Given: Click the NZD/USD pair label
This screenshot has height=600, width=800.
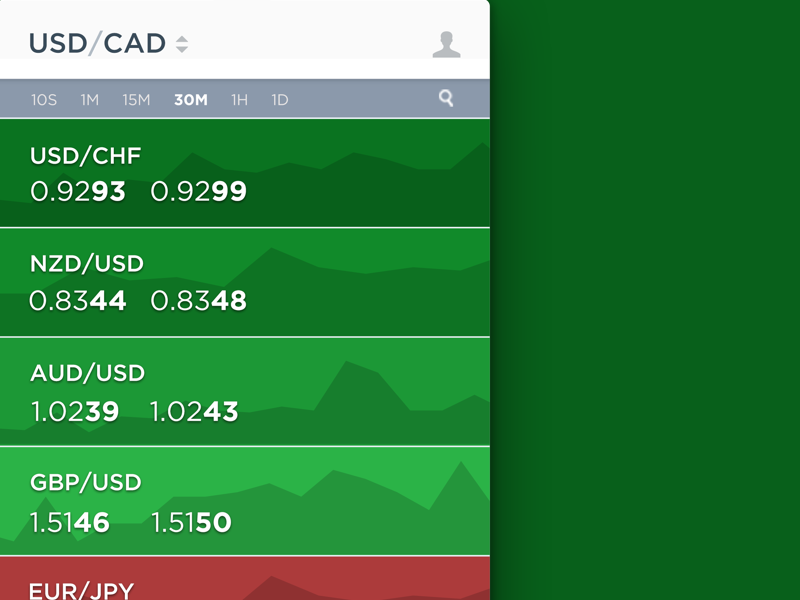Looking at the screenshot, I should [x=87, y=264].
